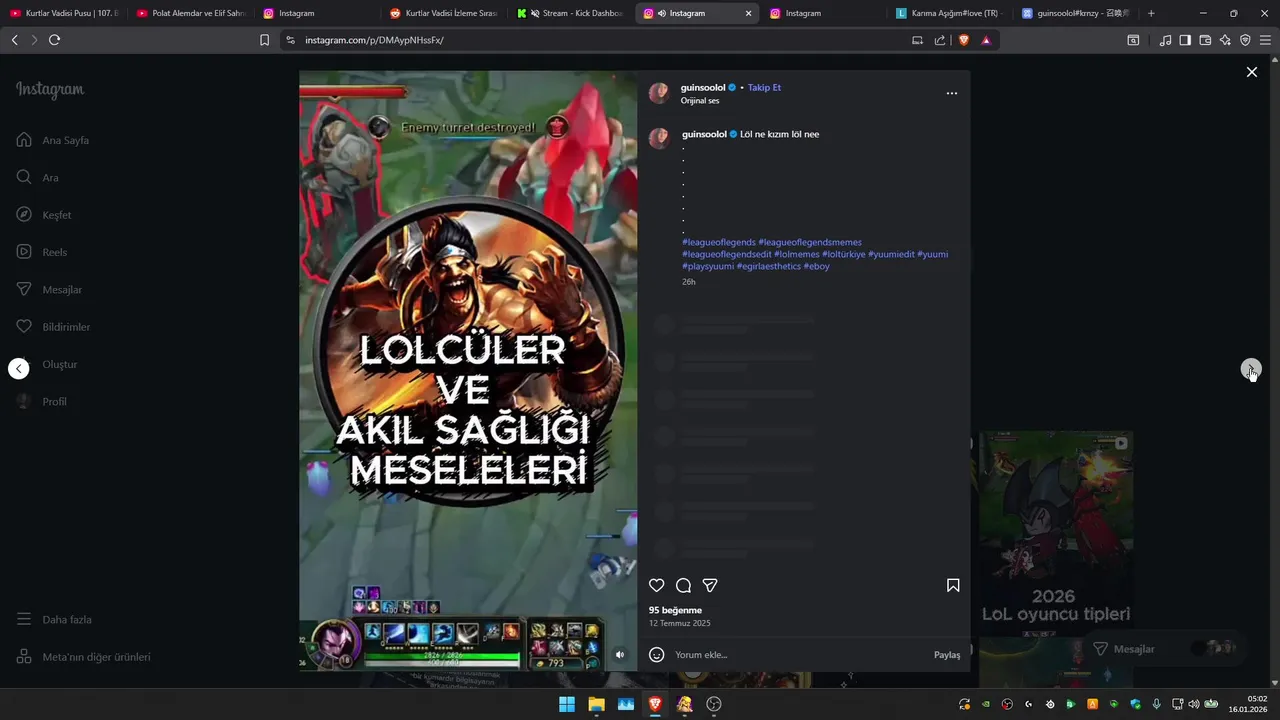
Task: Close the active Instagram tab
Action: [748, 13]
